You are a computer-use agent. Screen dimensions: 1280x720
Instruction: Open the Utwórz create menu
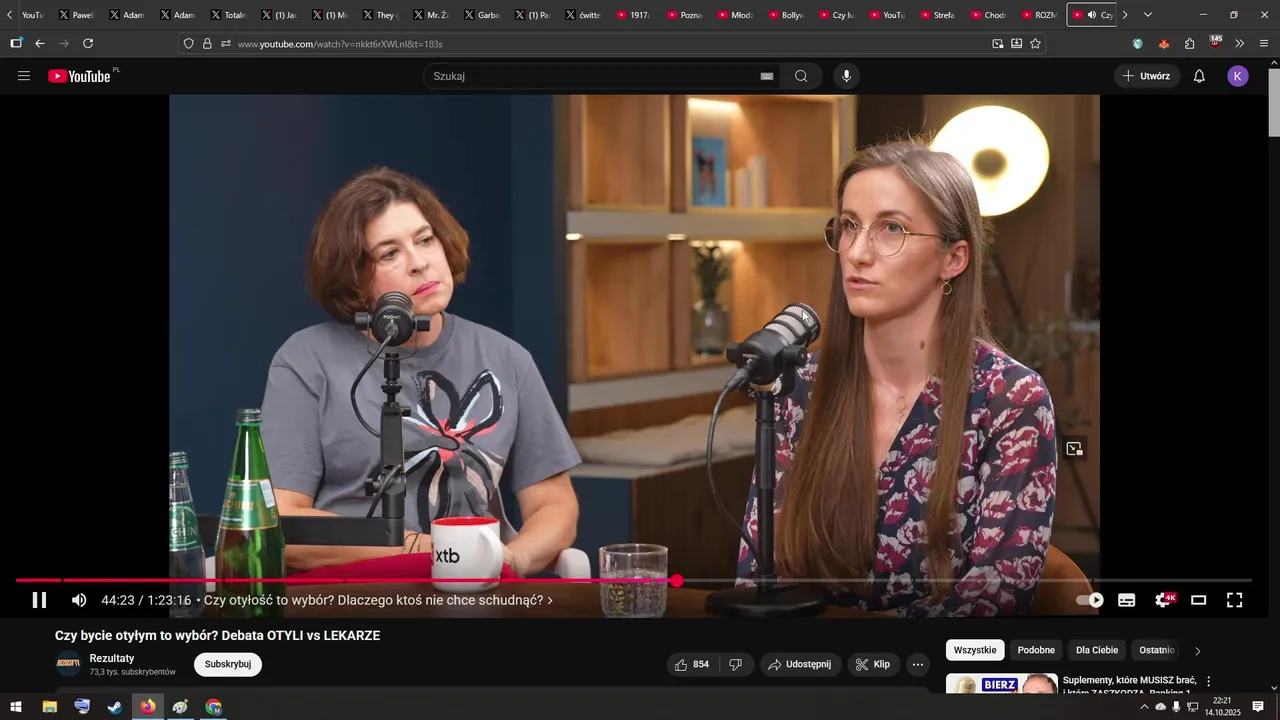tap(1147, 76)
